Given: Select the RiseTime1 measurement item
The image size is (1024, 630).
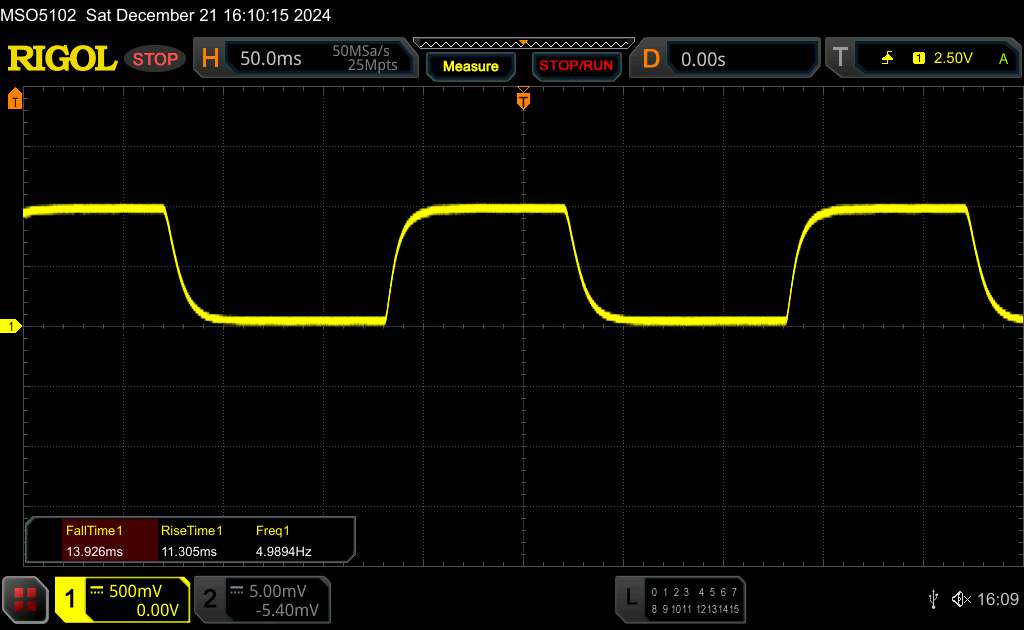Looking at the screenshot, I should click(x=191, y=540).
